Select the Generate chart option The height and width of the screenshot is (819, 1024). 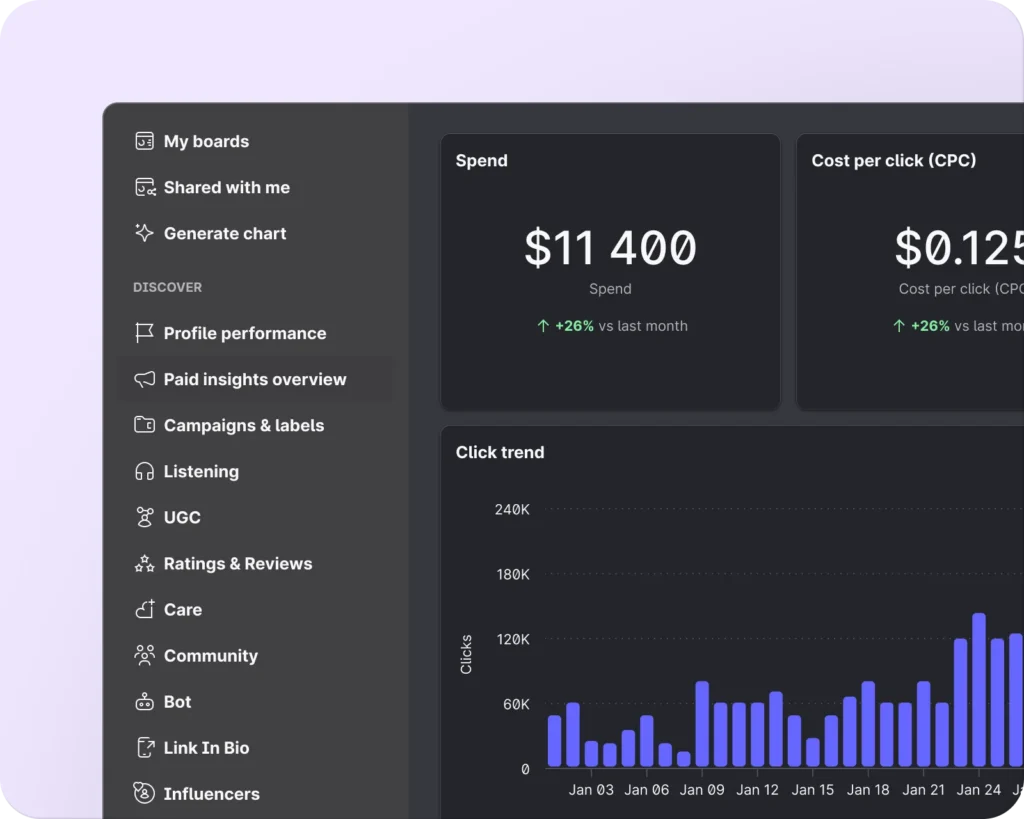click(x=224, y=233)
